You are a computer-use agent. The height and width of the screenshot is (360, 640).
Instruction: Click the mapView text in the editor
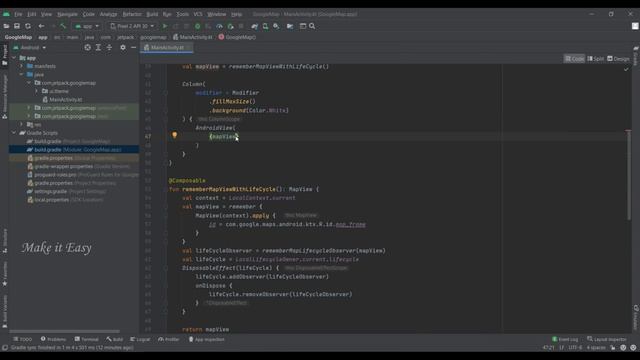(x=224, y=137)
